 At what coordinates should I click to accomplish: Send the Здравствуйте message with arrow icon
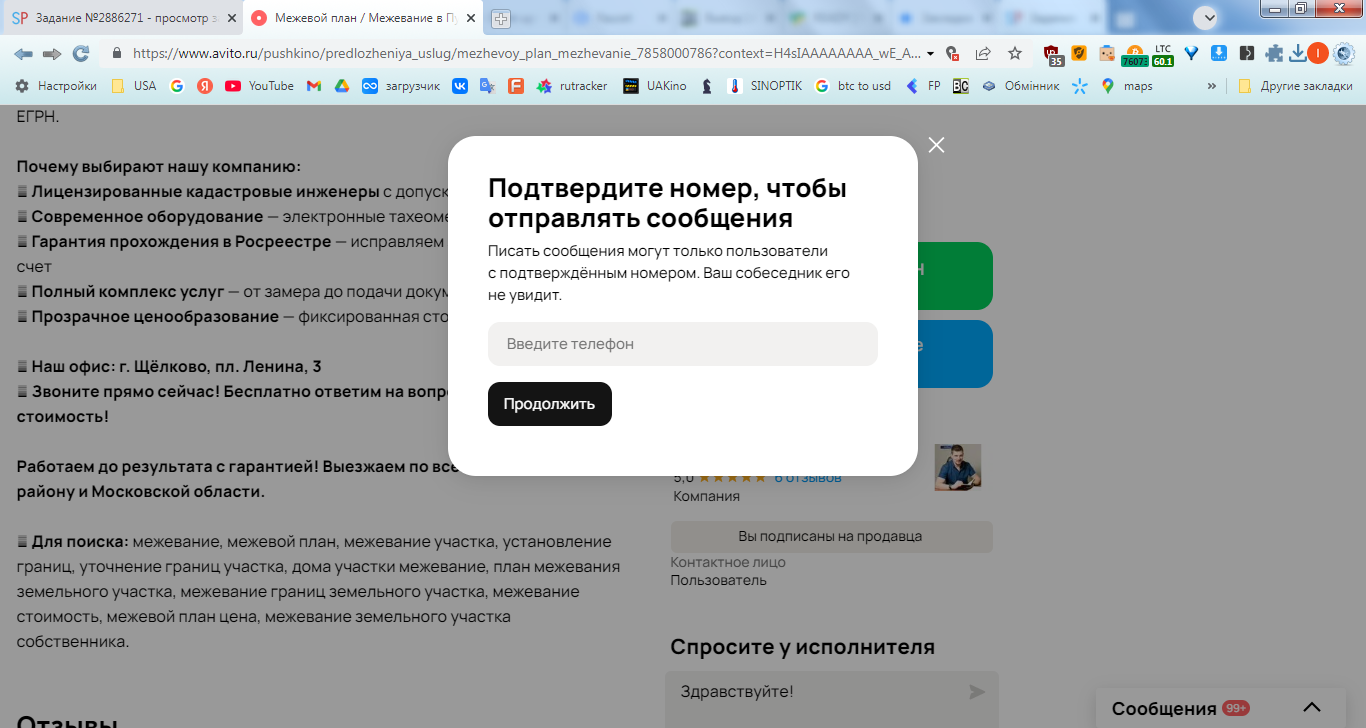click(x=977, y=692)
